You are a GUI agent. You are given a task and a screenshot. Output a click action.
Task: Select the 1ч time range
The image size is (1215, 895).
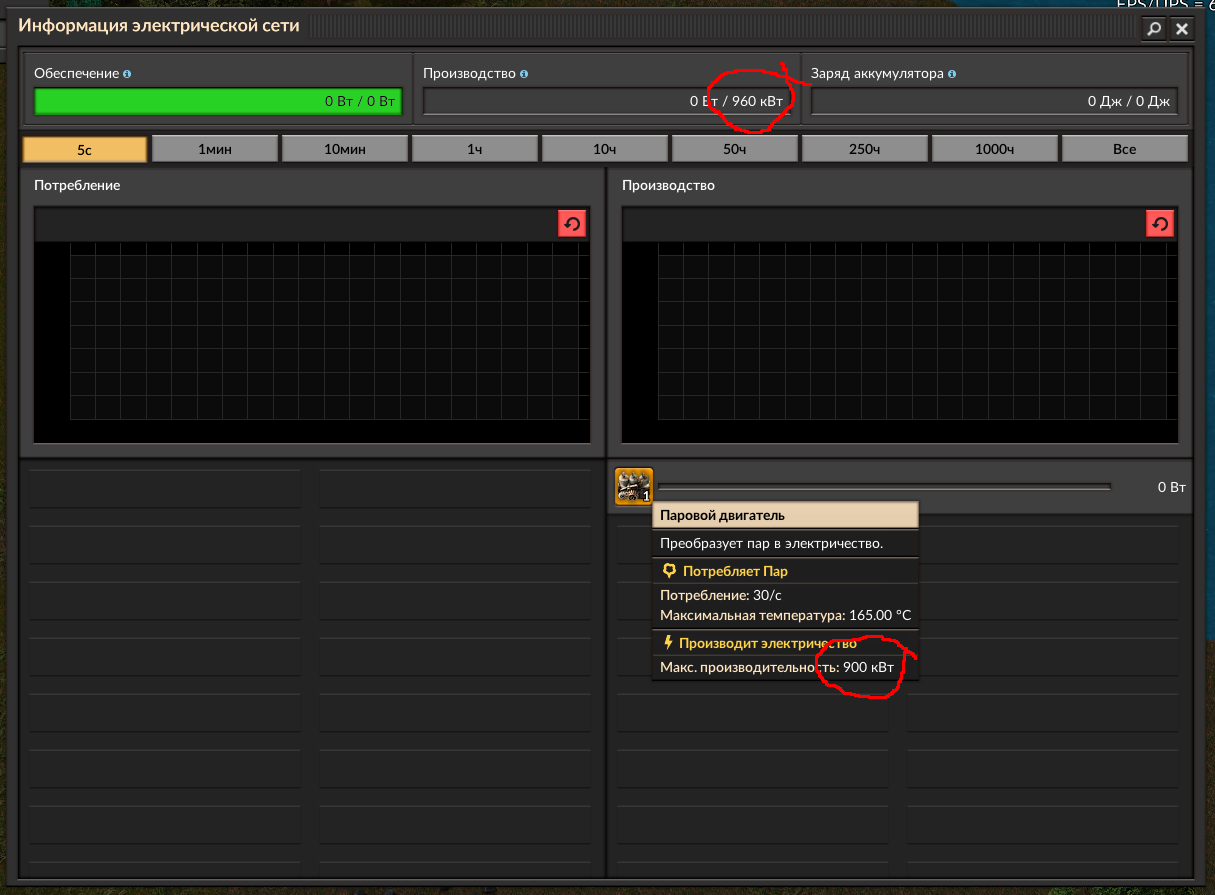pos(475,148)
